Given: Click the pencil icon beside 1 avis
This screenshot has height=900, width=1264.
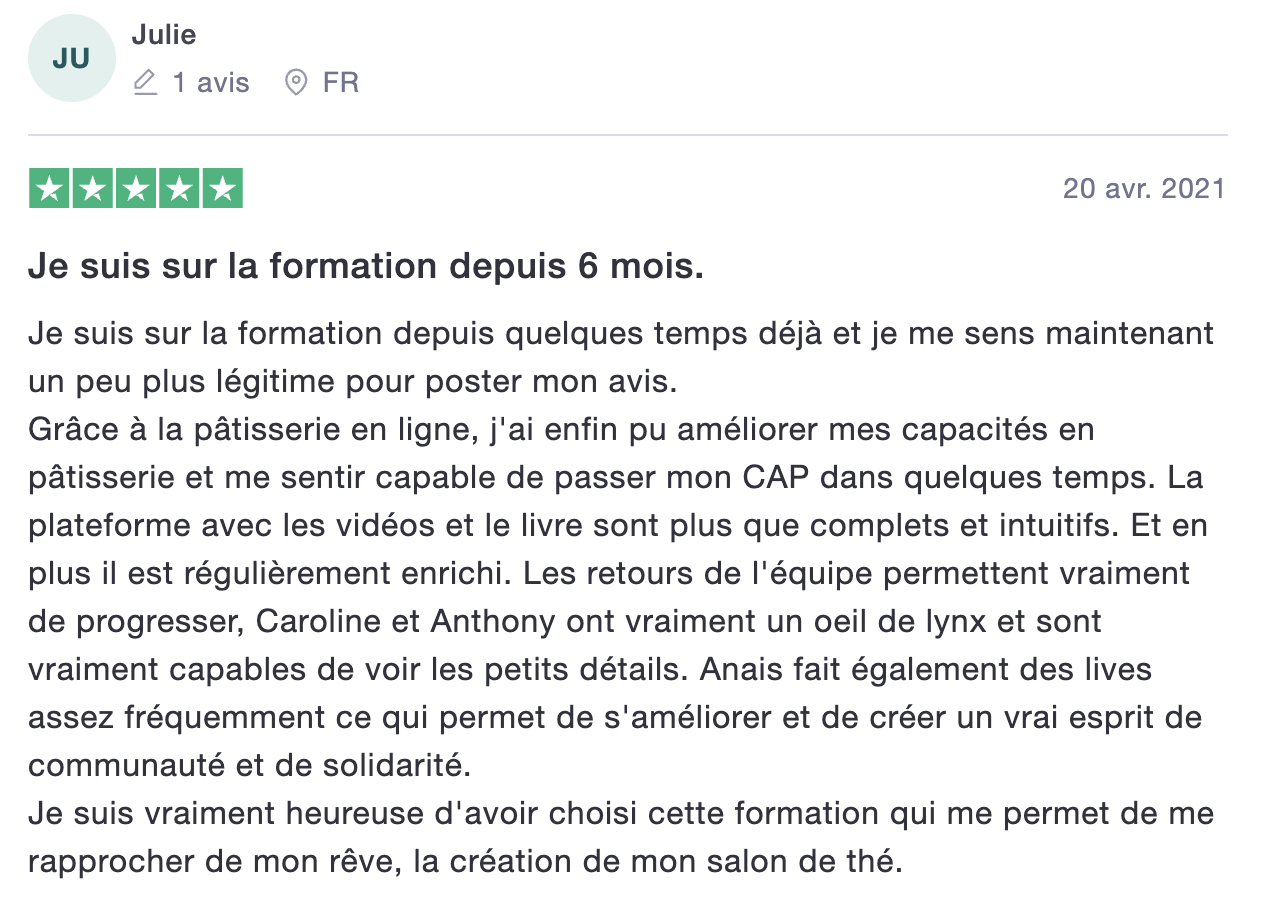Looking at the screenshot, I should click(x=146, y=82).
